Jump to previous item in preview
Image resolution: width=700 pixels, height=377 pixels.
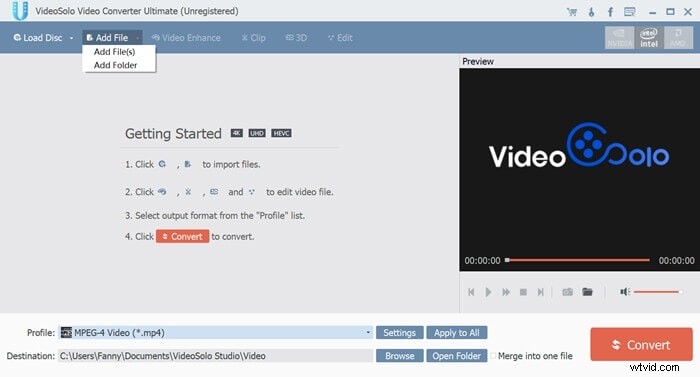tap(471, 292)
